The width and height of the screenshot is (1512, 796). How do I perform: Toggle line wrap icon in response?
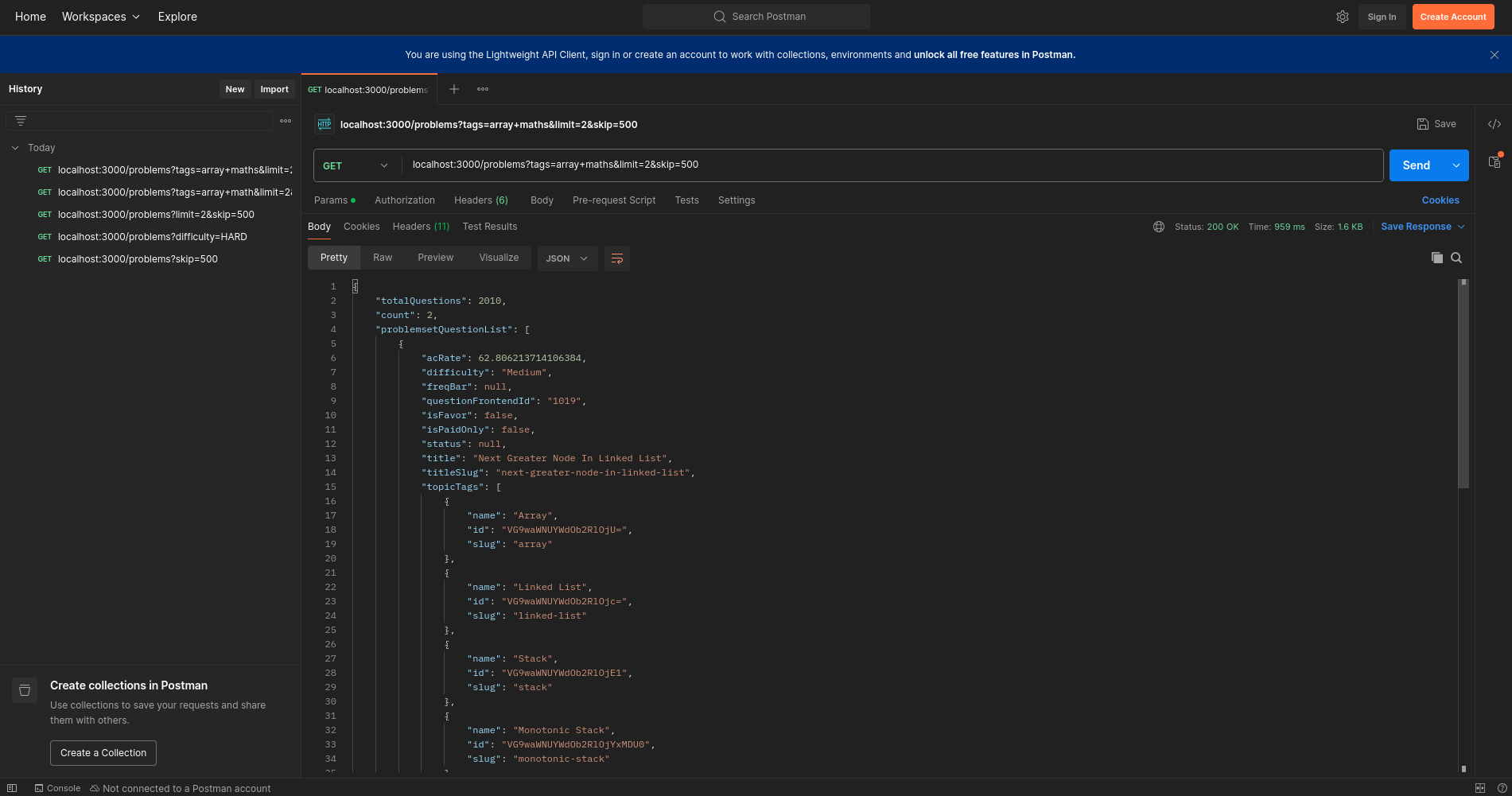tap(616, 258)
